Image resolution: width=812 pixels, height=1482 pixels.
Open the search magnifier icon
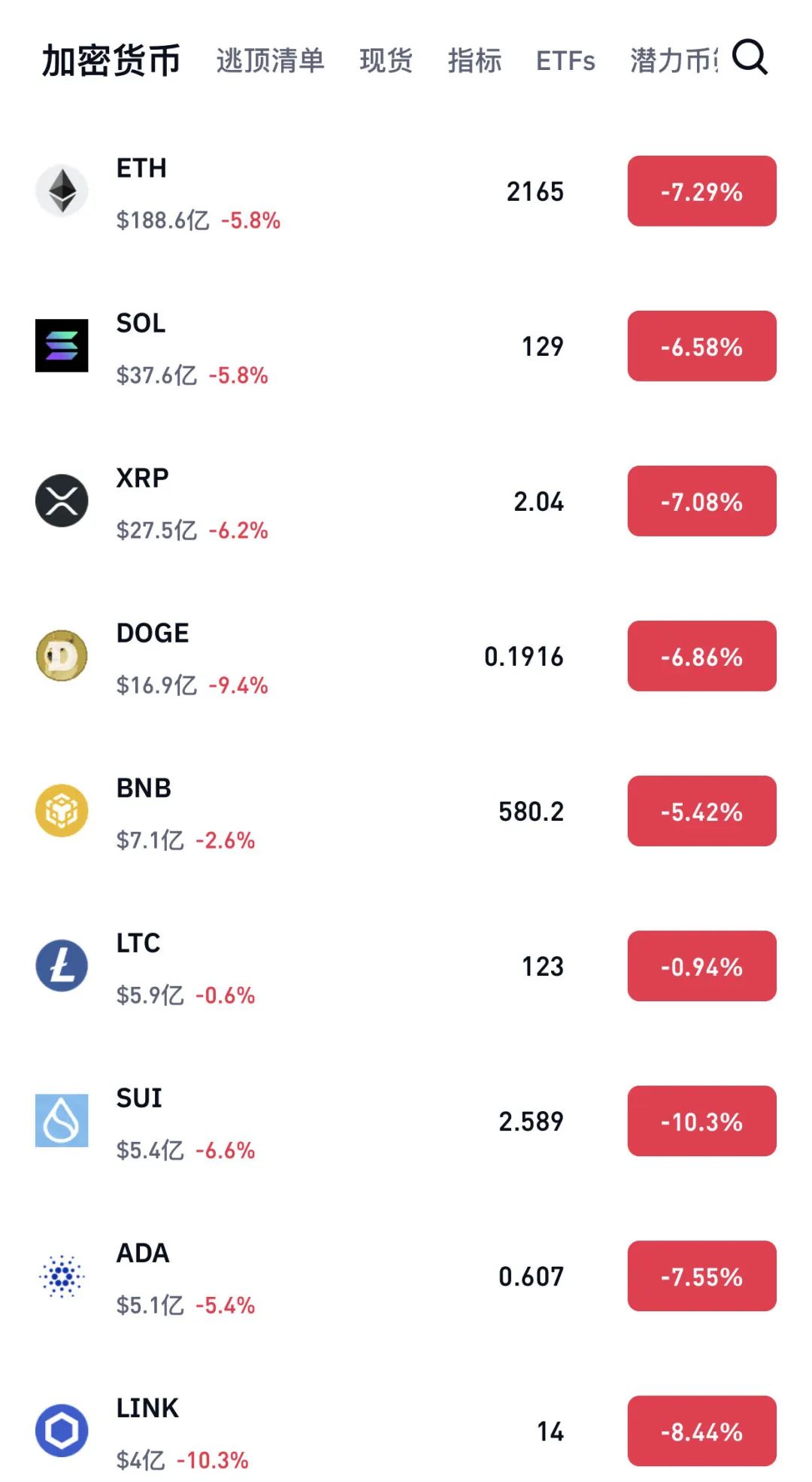[x=750, y=57]
